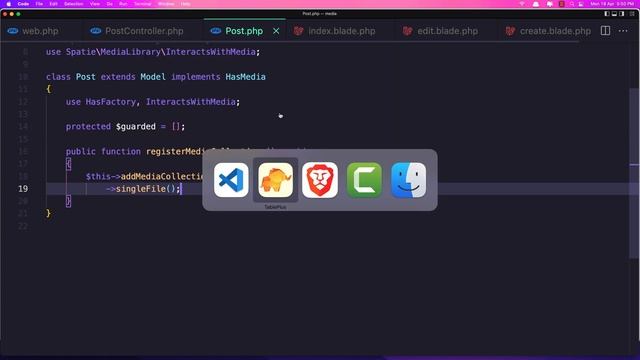Toggle the primary side bar layout icon
The height and width of the screenshot is (360, 640).
tap(607, 14)
